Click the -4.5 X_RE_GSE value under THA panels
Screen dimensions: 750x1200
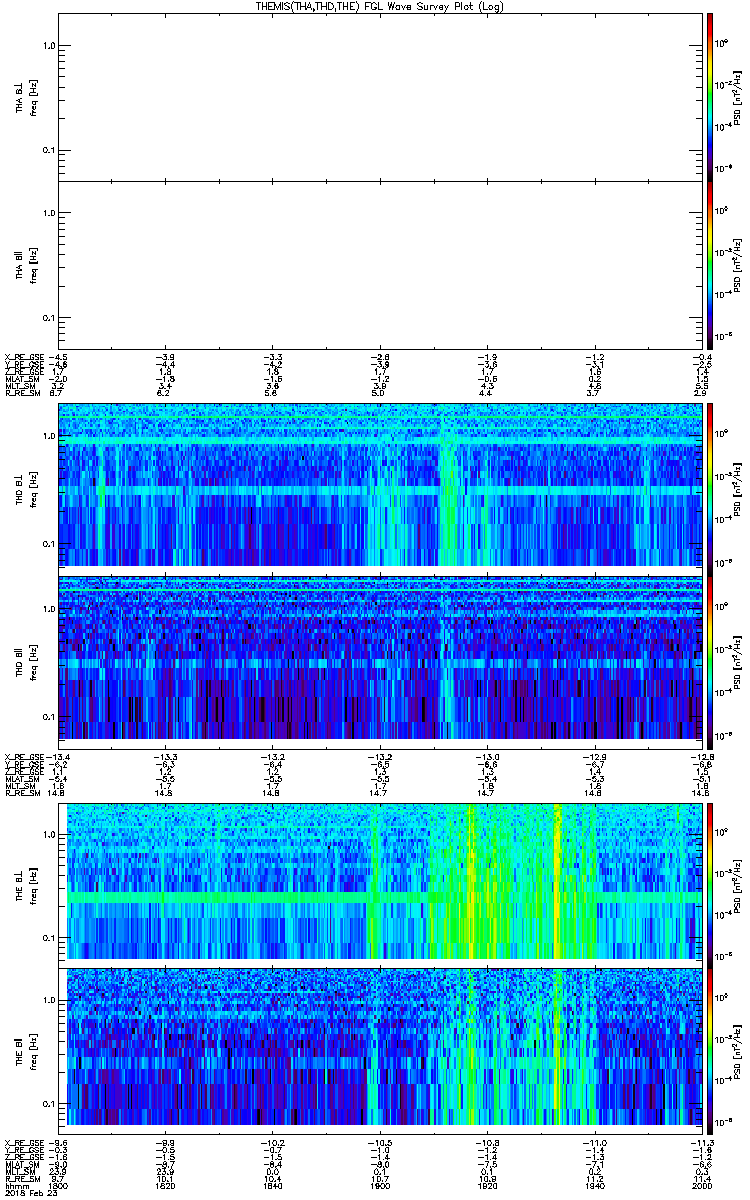[x=59, y=357]
